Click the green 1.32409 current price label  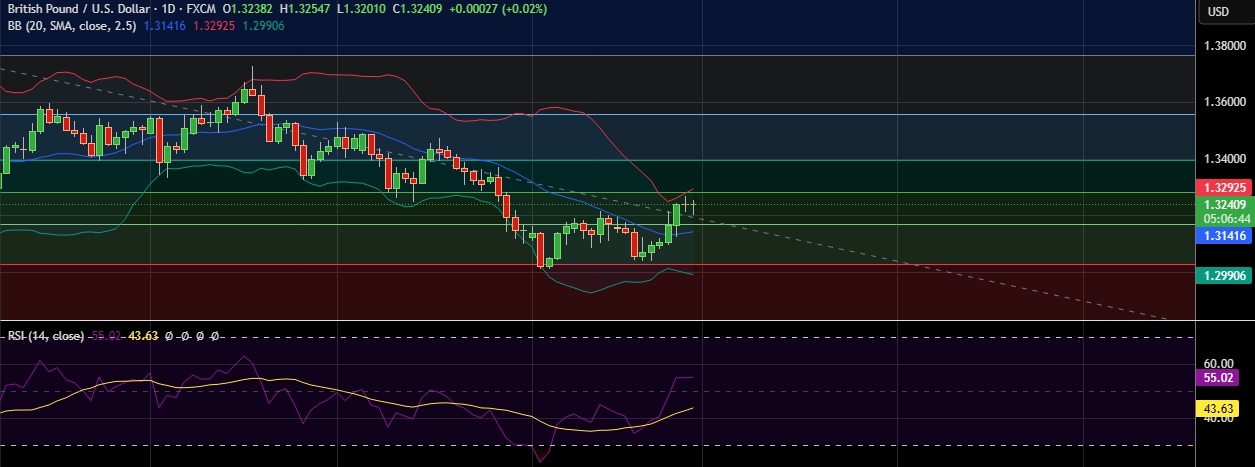1224,204
